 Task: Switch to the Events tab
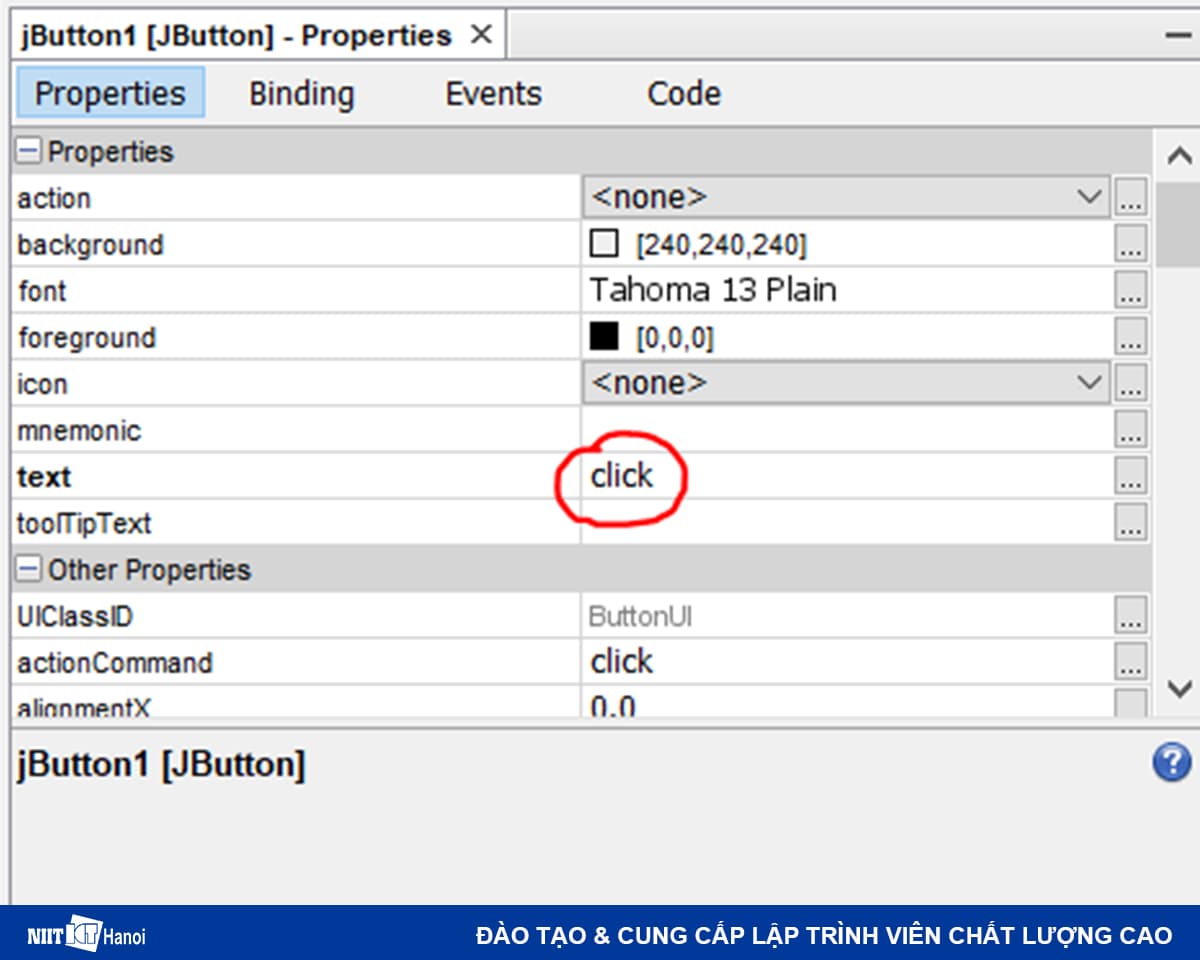click(493, 94)
